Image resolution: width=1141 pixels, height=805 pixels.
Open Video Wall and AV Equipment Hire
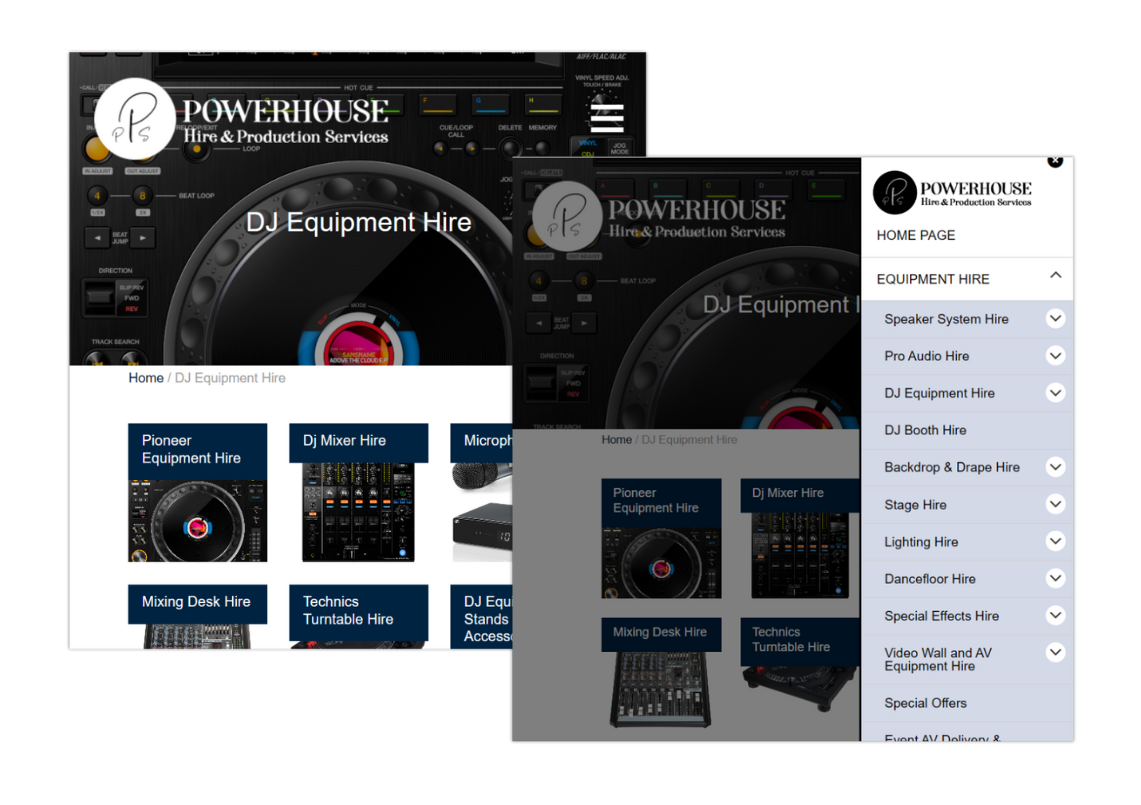tap(937, 659)
